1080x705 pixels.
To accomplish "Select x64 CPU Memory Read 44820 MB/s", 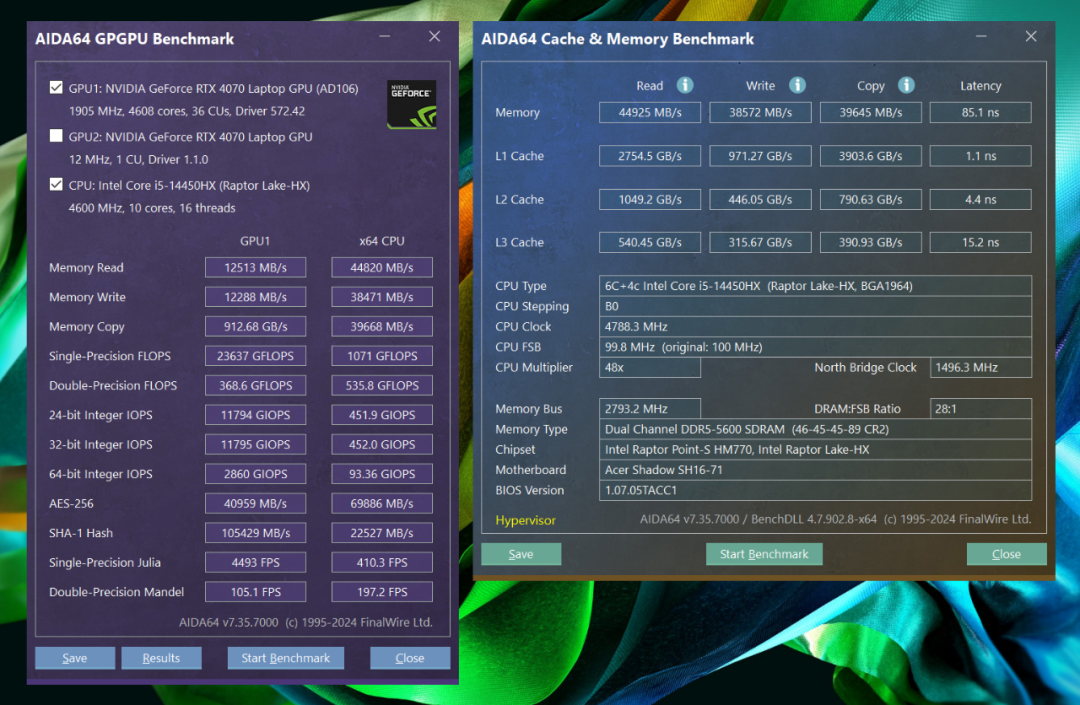I will click(x=382, y=267).
